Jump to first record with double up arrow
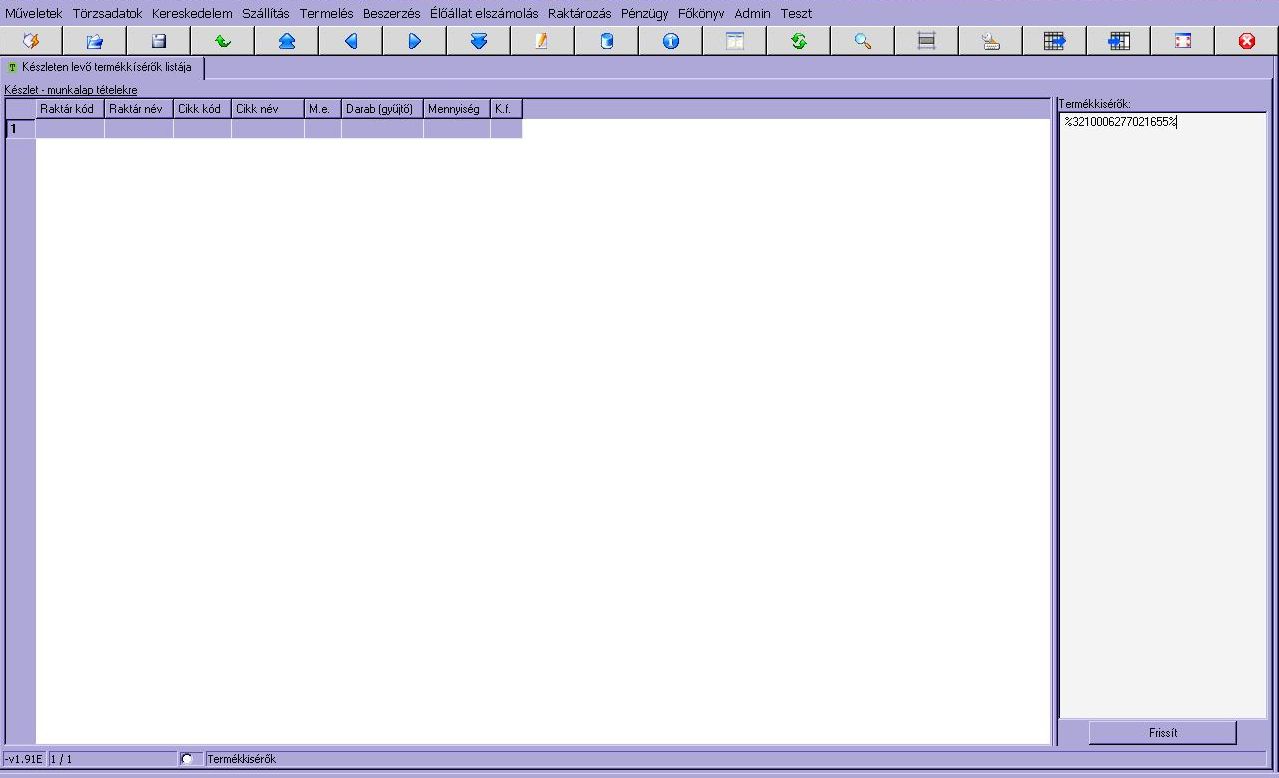This screenshot has width=1279, height=778. point(287,41)
